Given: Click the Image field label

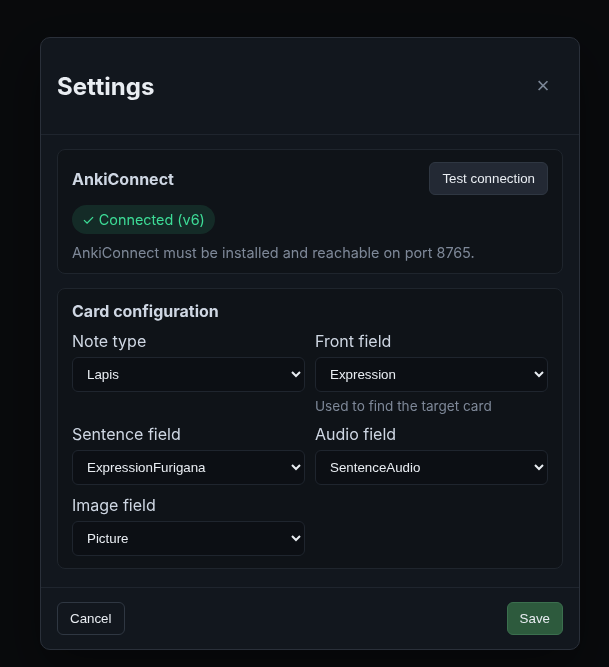Looking at the screenshot, I should click(114, 506).
